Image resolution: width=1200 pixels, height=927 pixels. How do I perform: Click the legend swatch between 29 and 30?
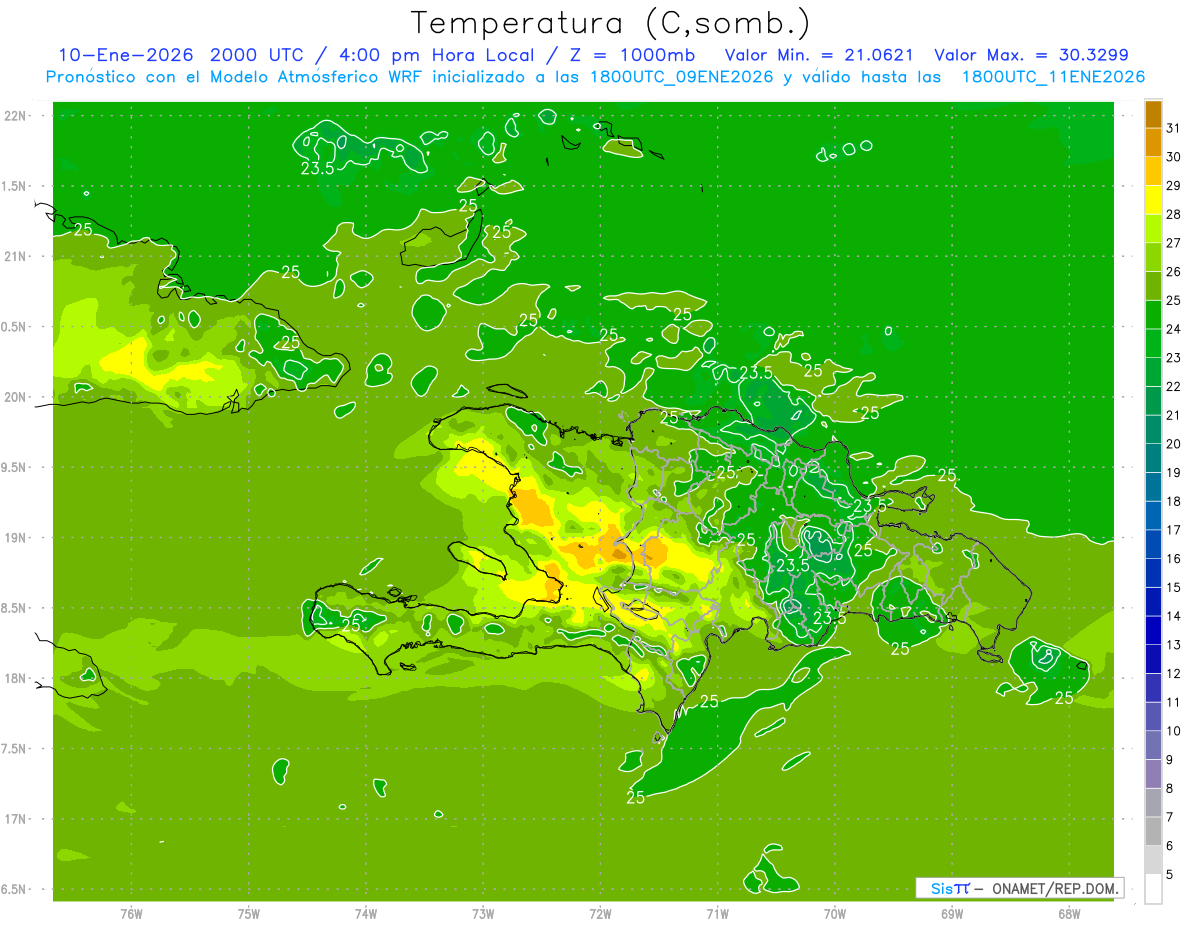1153,171
